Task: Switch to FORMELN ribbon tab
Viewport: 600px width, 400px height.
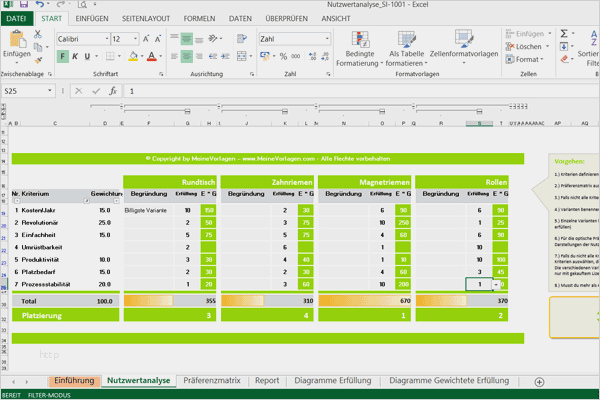Action: (199, 18)
